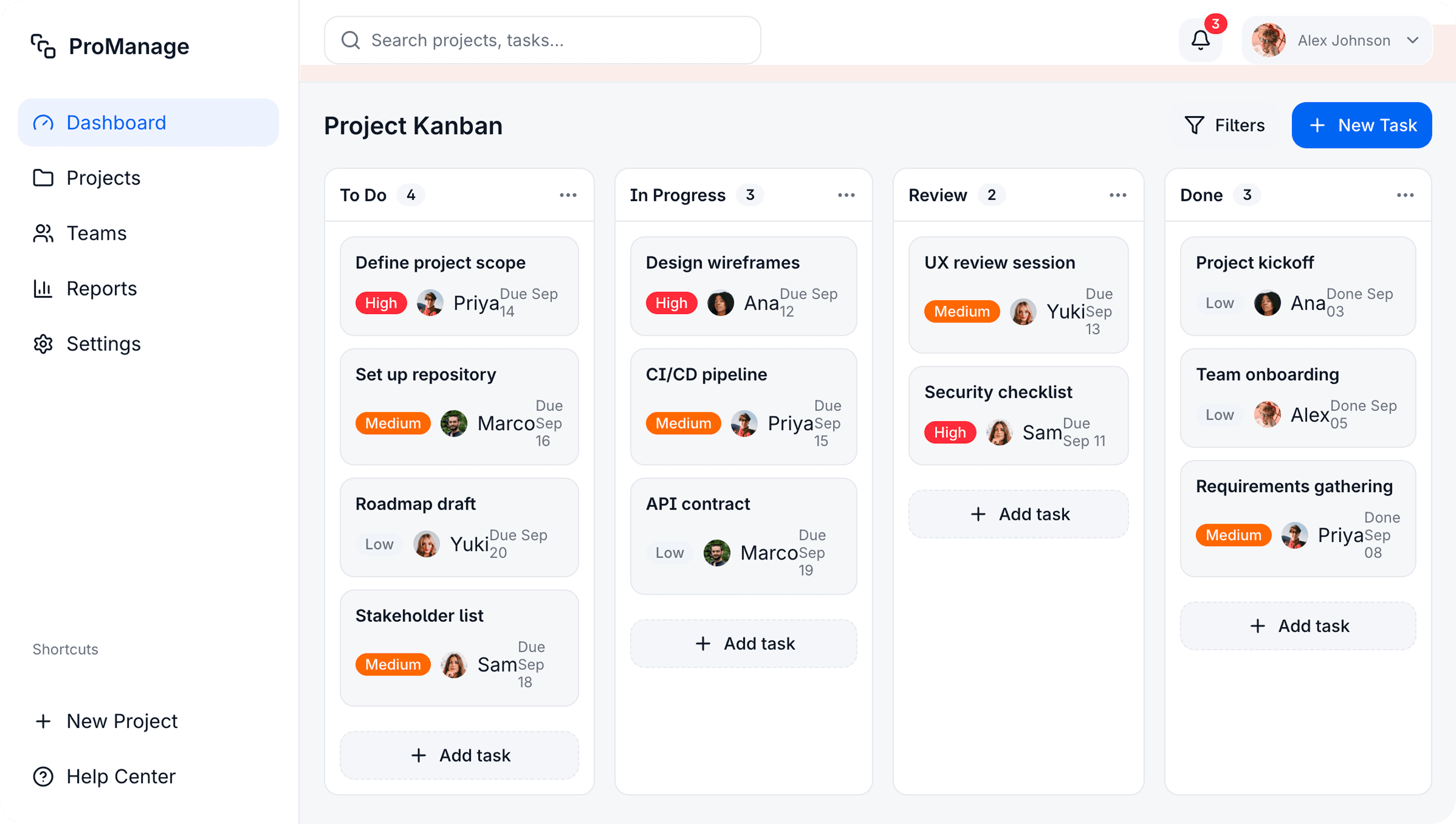1456x824 pixels.
Task: Open the Done column three-dot menu
Action: point(1405,195)
